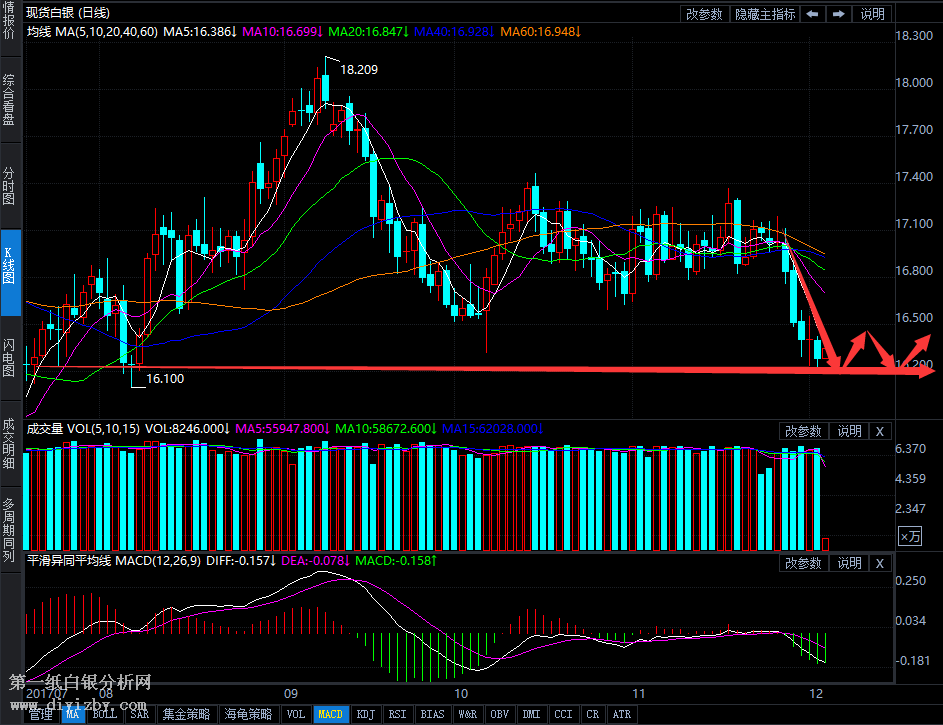Image resolution: width=943 pixels, height=725 pixels.
Task: Open 多周期列 in left sidebar
Action: point(9,528)
